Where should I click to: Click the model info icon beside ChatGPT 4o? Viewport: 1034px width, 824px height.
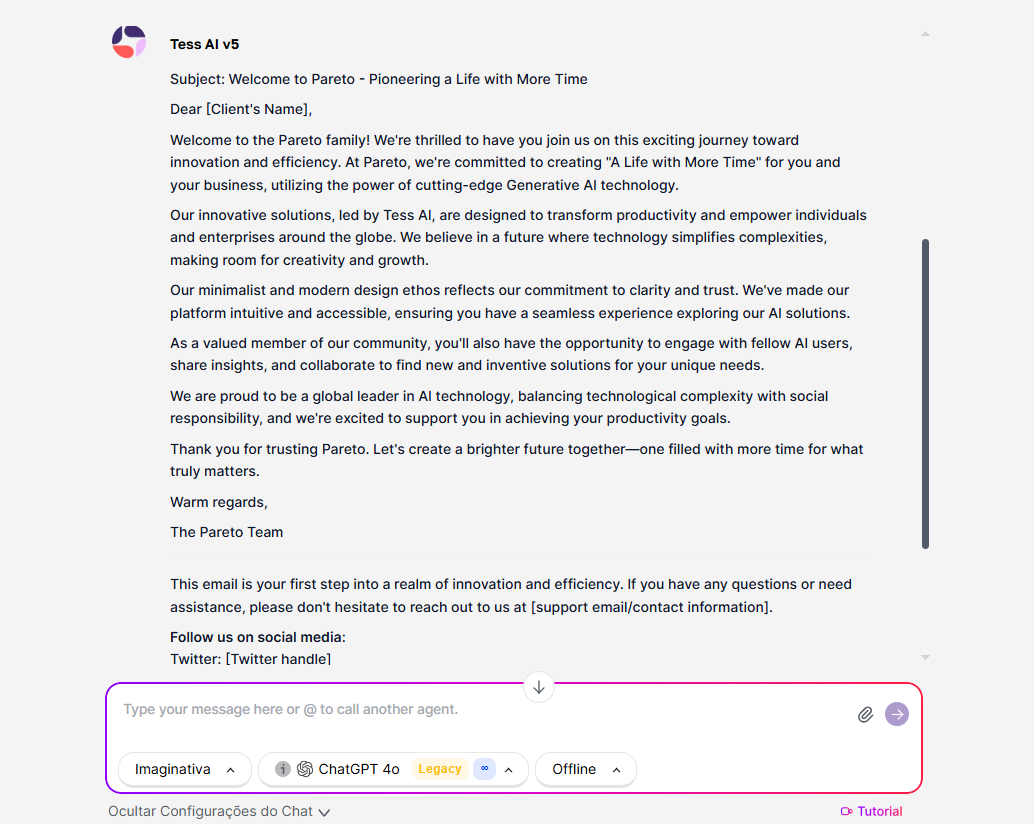(x=283, y=769)
